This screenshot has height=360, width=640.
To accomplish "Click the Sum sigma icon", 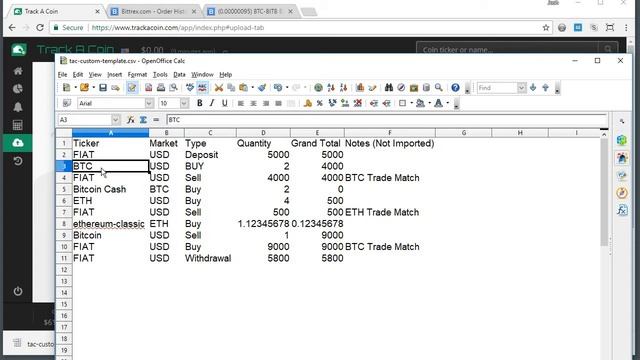I will [x=143, y=120].
